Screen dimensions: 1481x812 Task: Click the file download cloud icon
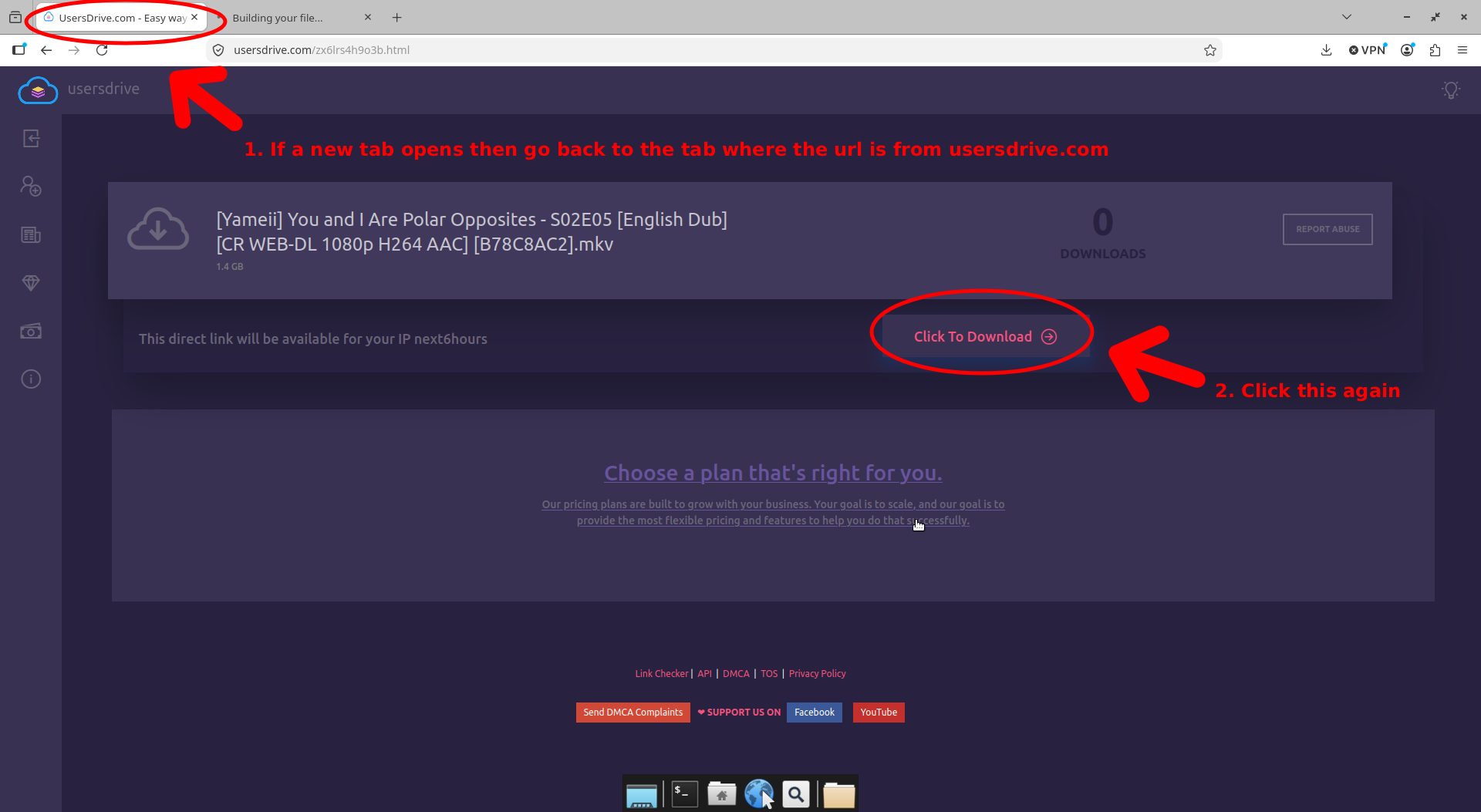[158, 228]
